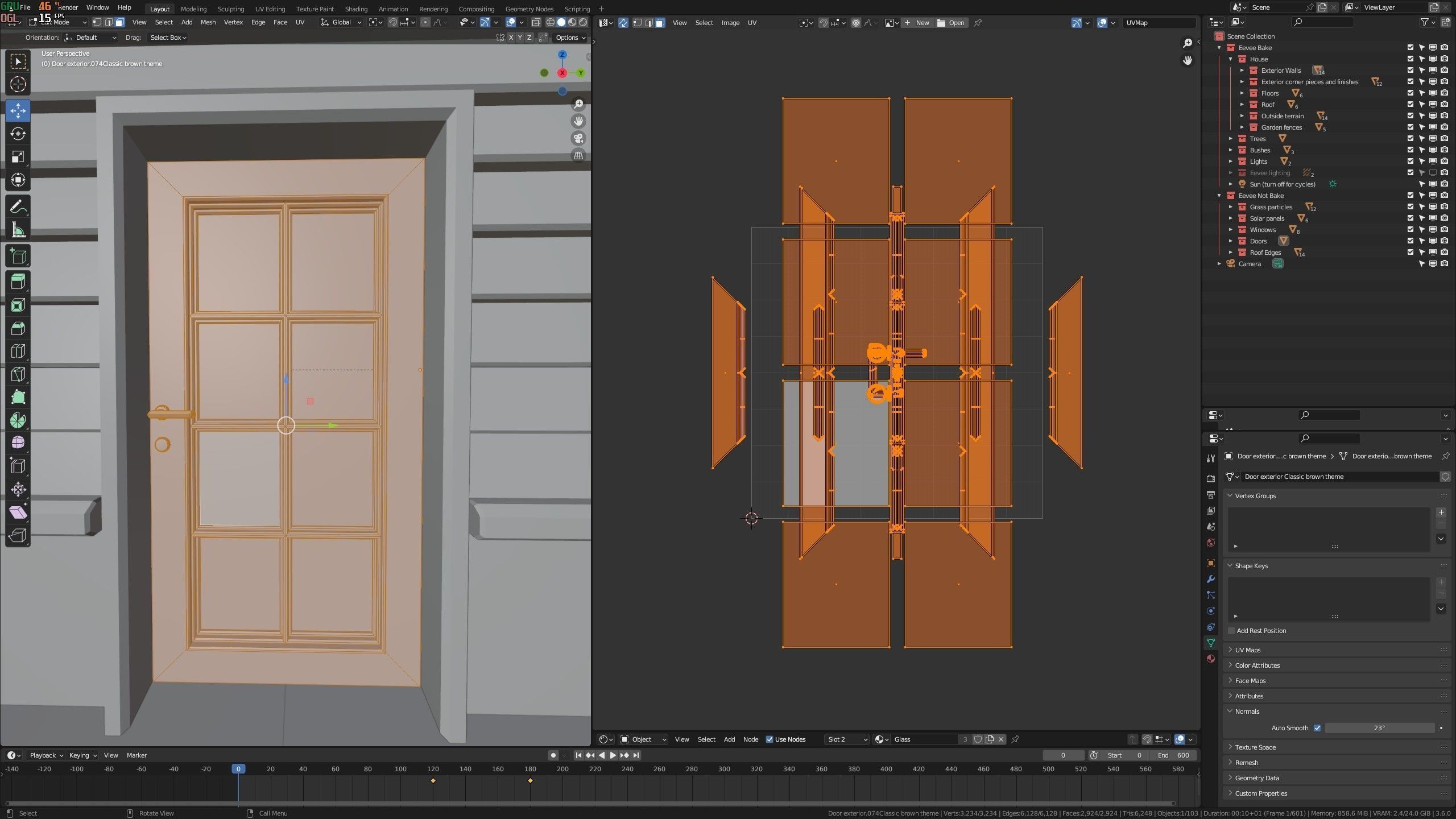Select the Measure ruler tool

[x=18, y=230]
